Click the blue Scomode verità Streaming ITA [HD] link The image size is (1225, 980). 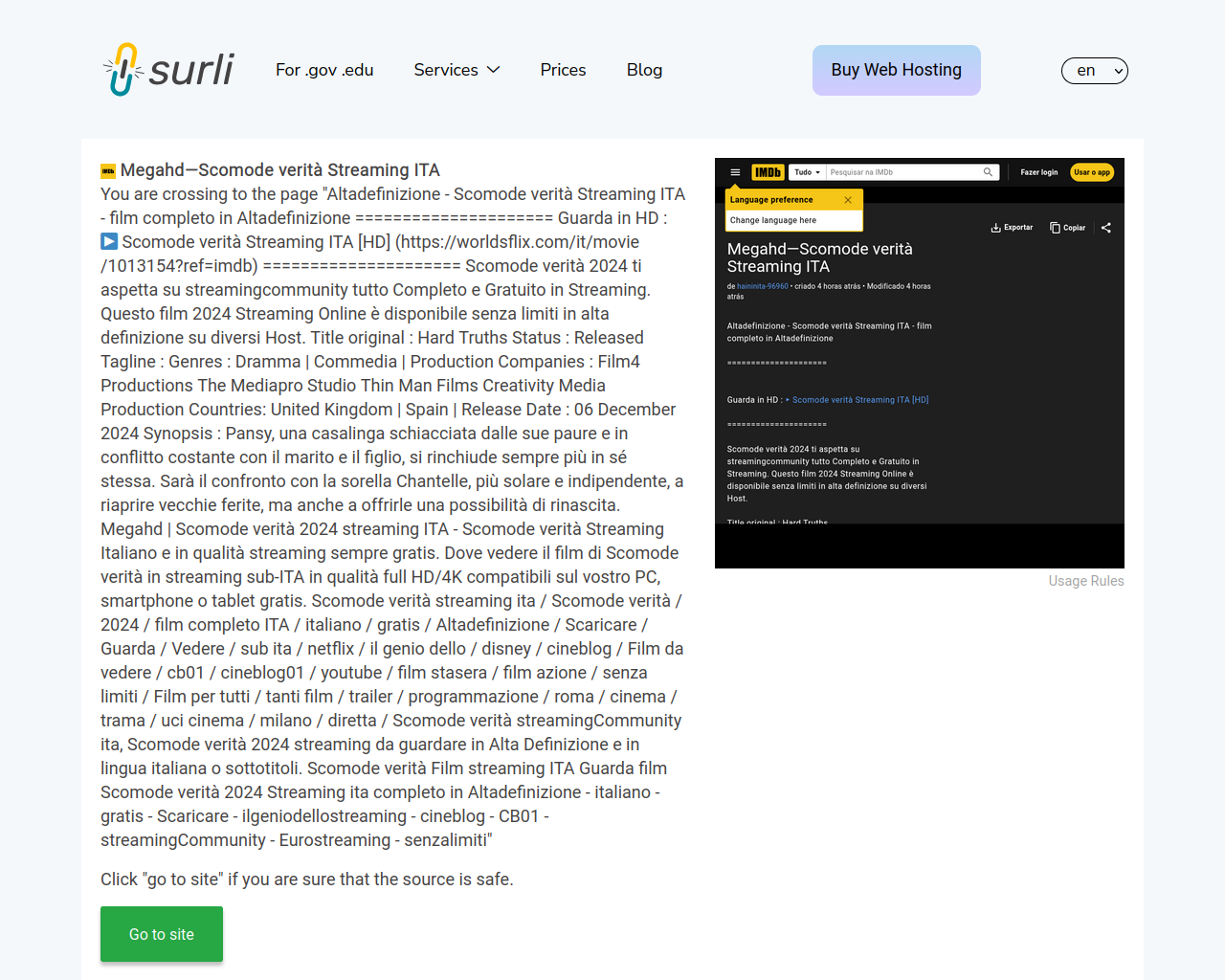[860, 400]
